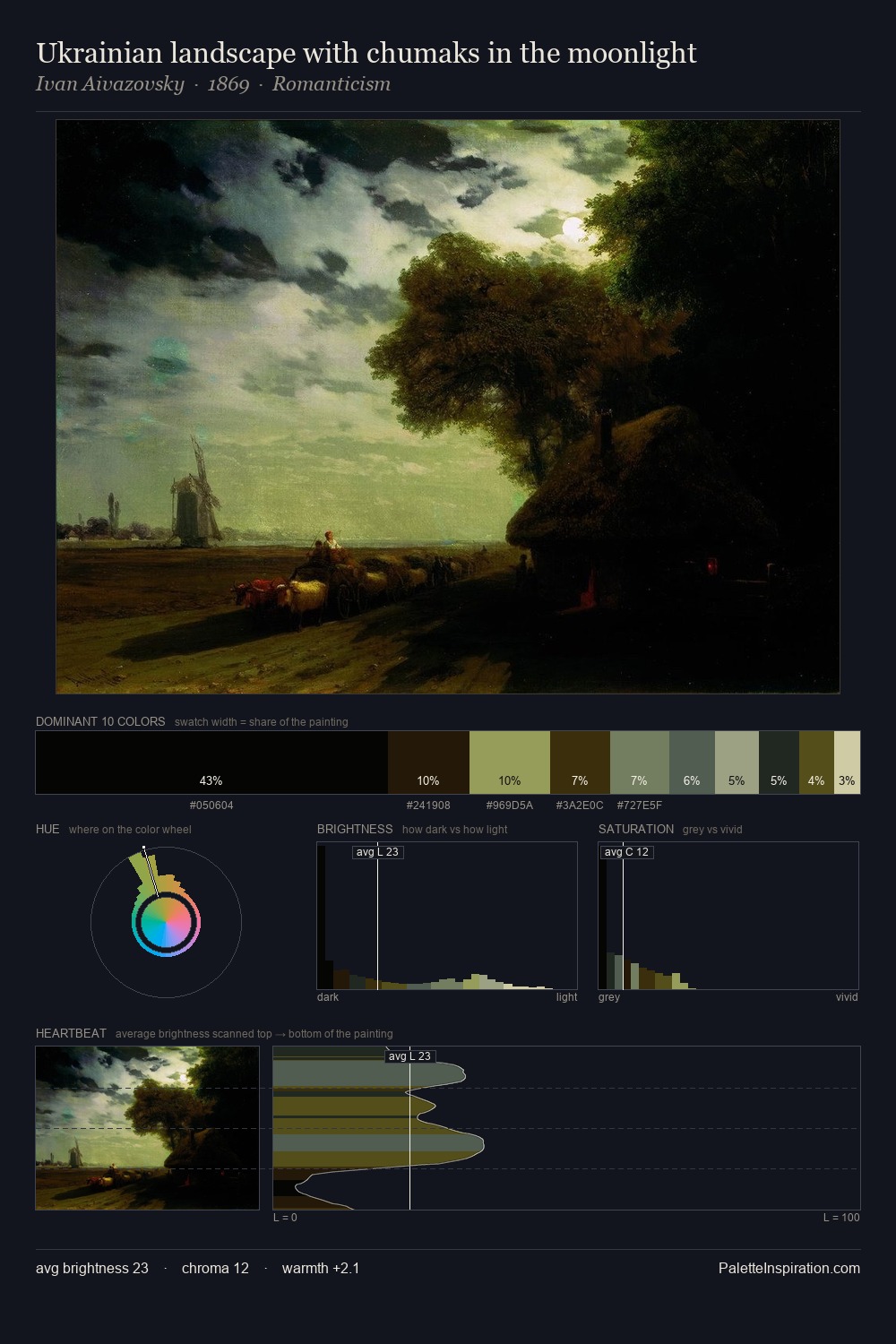Viewport: 896px width, 1344px height.
Task: Select the dark brown 10% swatch above #241908
Action: point(428,762)
